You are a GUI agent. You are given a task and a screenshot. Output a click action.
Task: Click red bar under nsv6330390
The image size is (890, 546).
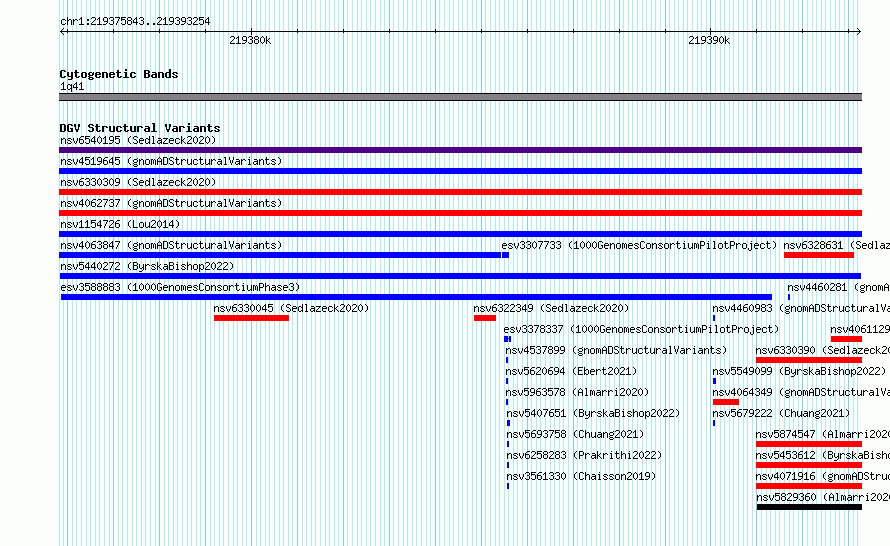809,360
